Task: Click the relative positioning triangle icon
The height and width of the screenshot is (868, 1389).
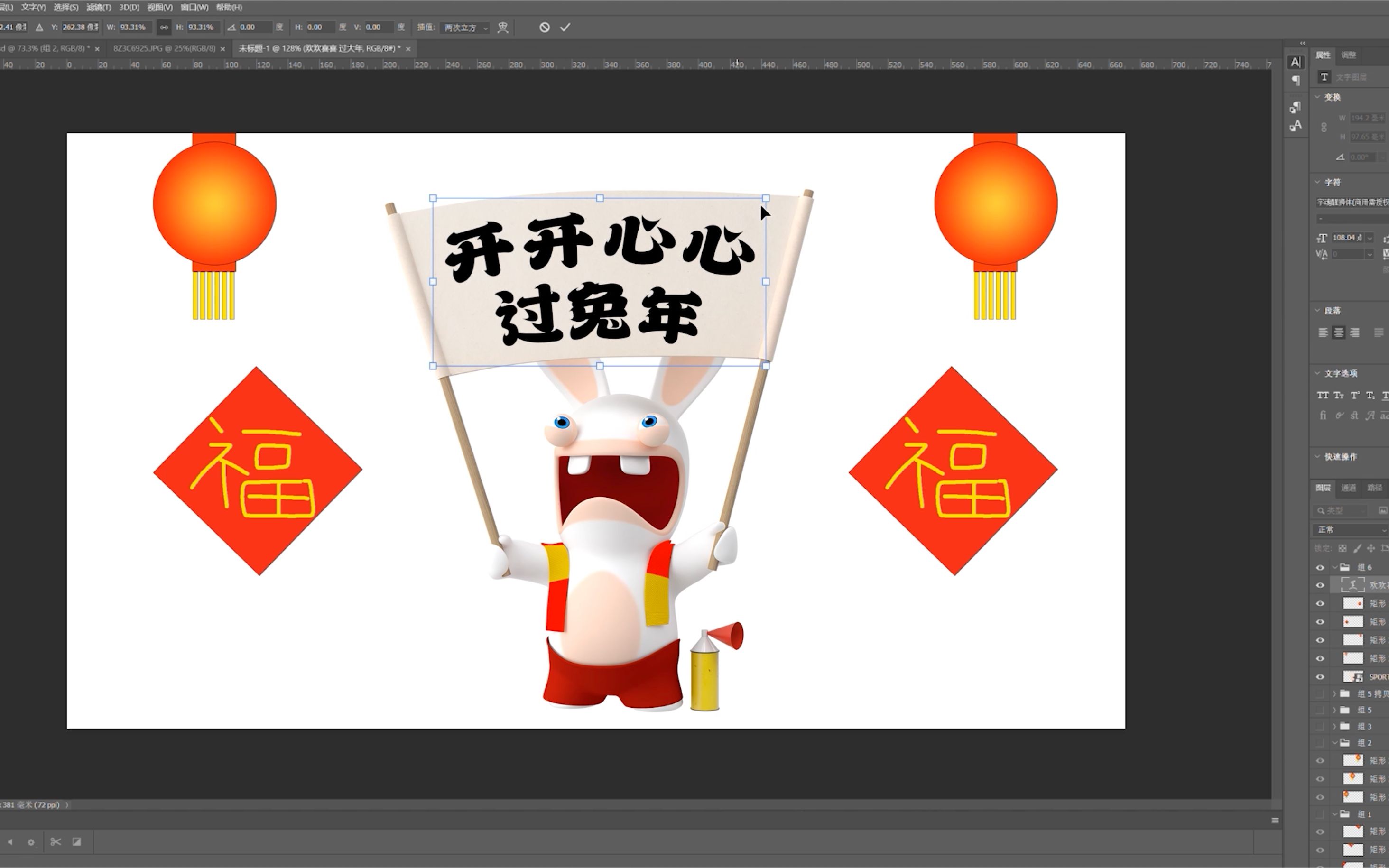Action: (39, 27)
